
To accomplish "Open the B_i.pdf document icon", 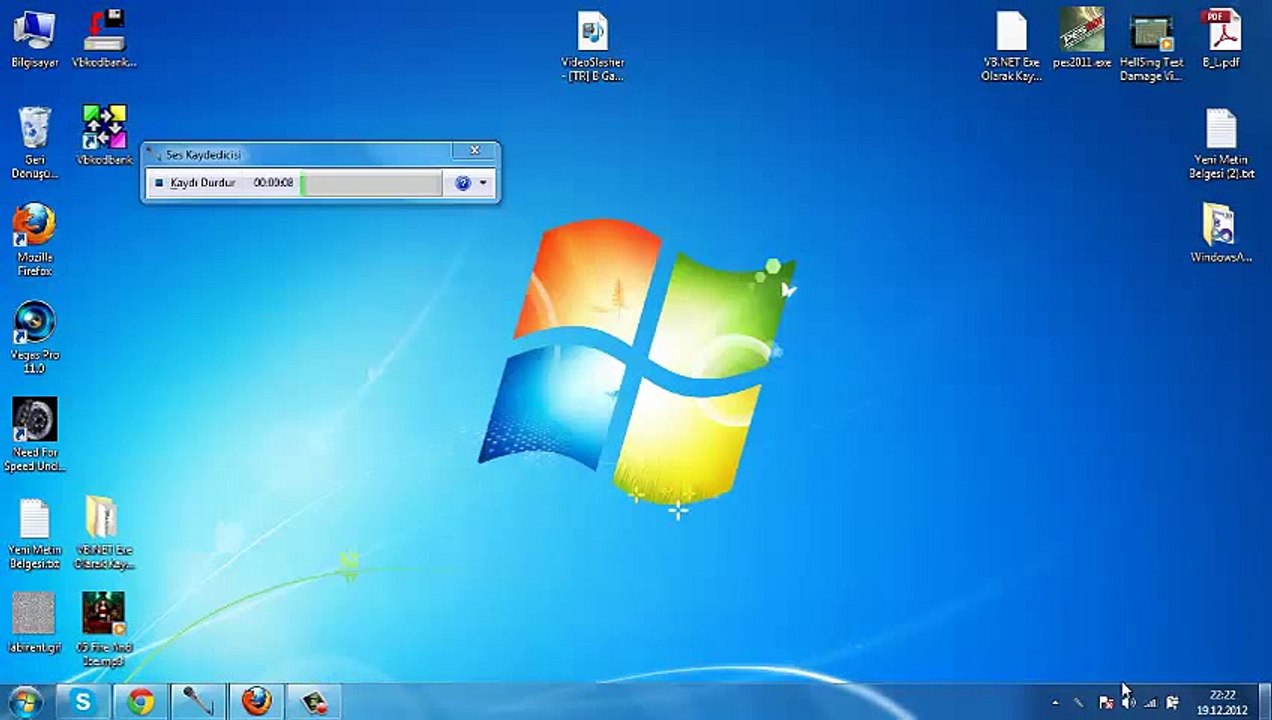I will 1221,39.
